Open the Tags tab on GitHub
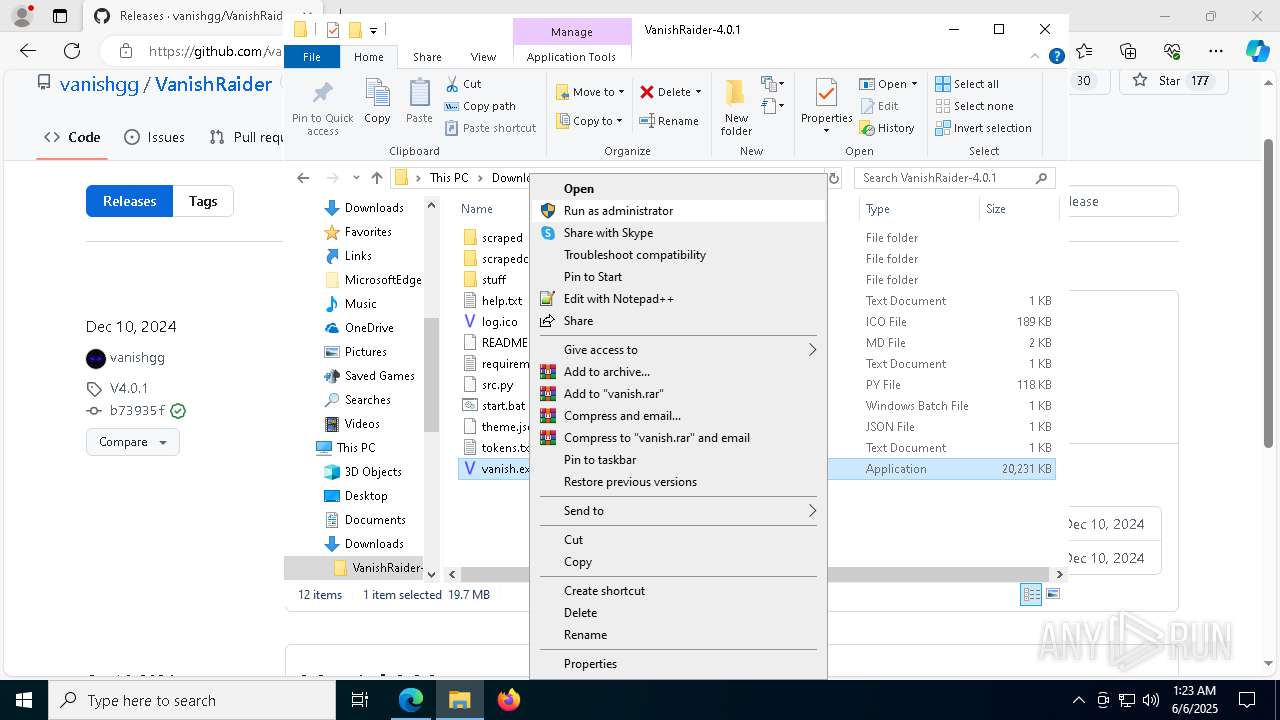The width and height of the screenshot is (1280, 720). (203, 201)
